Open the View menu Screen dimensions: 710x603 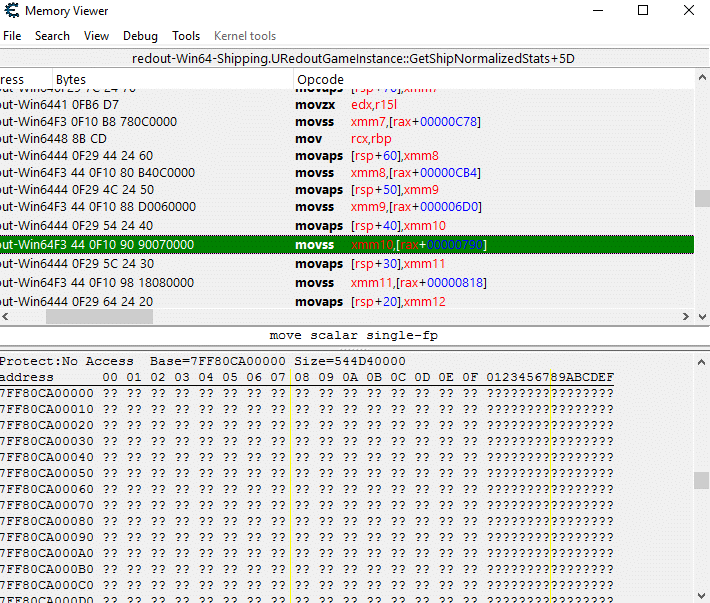(x=97, y=36)
